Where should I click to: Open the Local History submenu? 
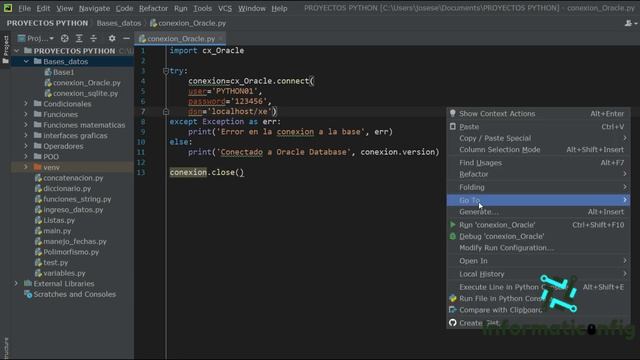[x=538, y=274]
